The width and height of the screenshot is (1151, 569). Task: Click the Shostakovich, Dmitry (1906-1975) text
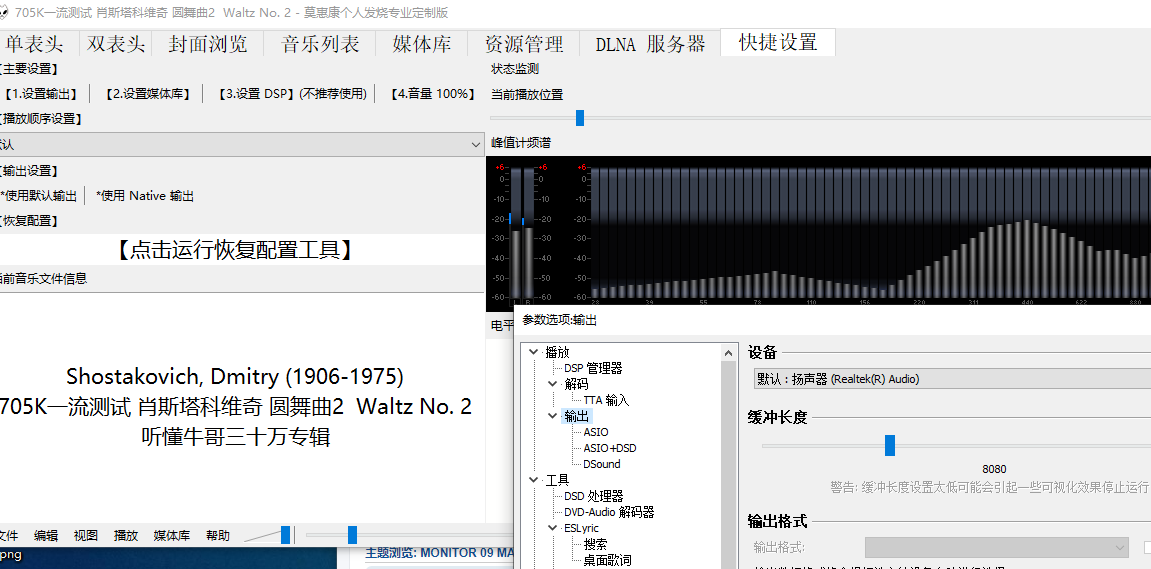coord(235,377)
